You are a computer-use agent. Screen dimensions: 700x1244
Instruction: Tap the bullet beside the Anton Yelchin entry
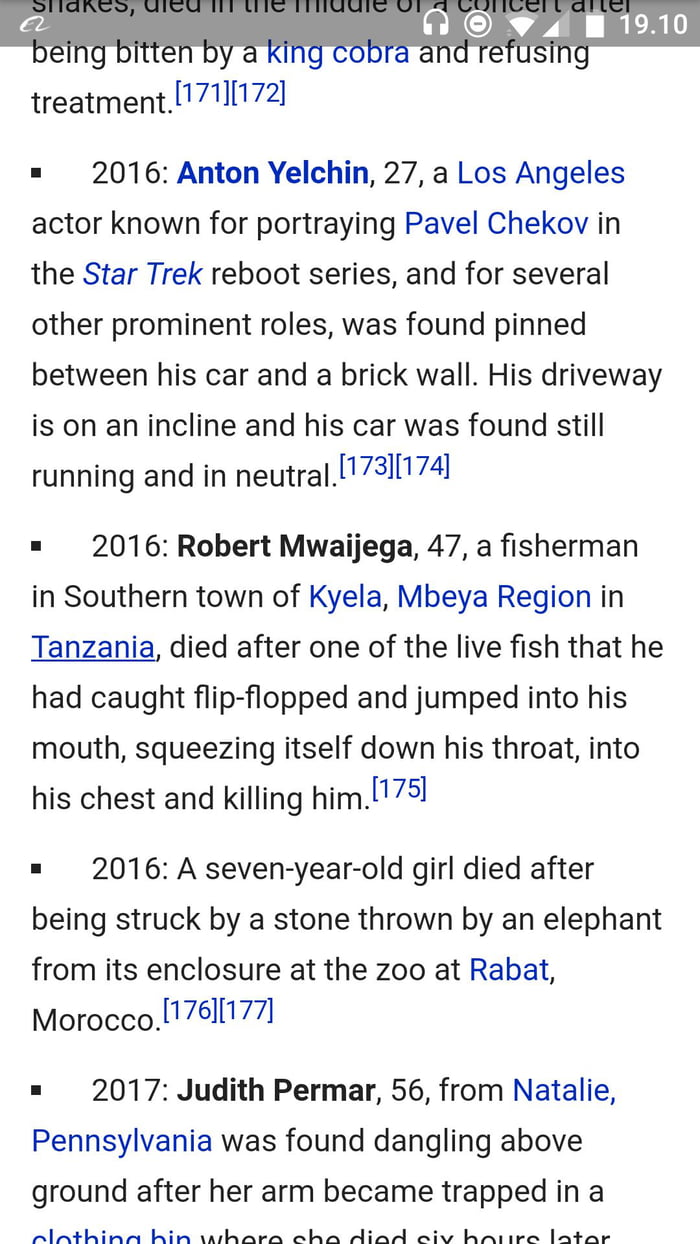click(x=37, y=172)
